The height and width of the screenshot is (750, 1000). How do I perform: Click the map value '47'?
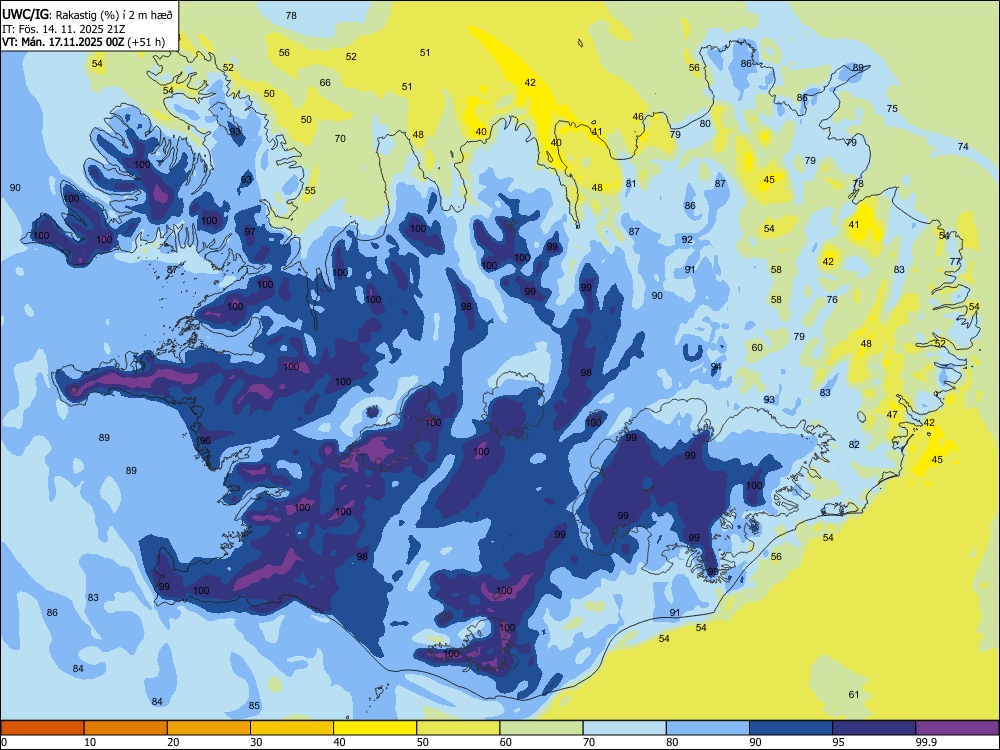(892, 415)
